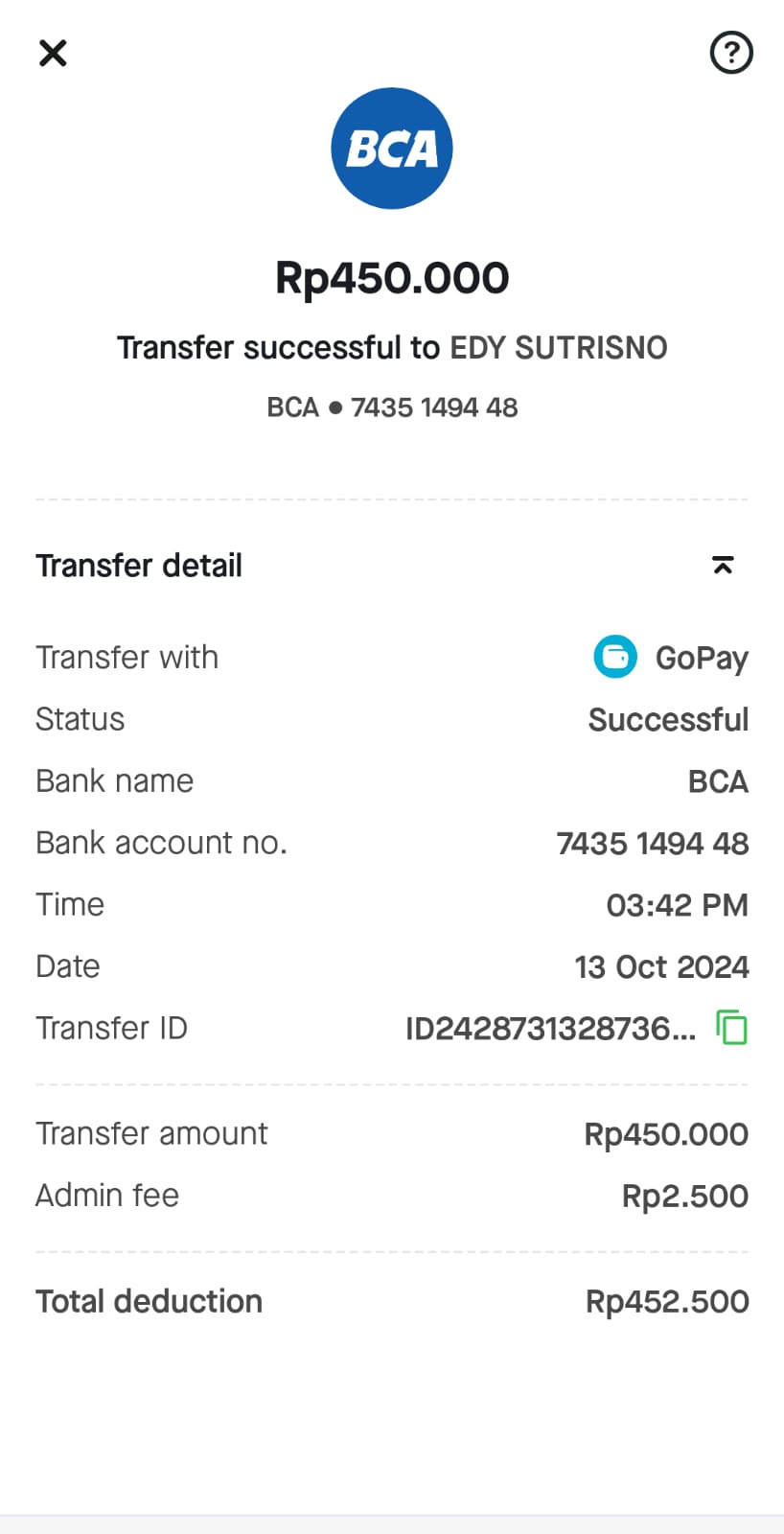Select the truncated Transfer ID number
This screenshot has height=1534, width=784.
tap(550, 1029)
